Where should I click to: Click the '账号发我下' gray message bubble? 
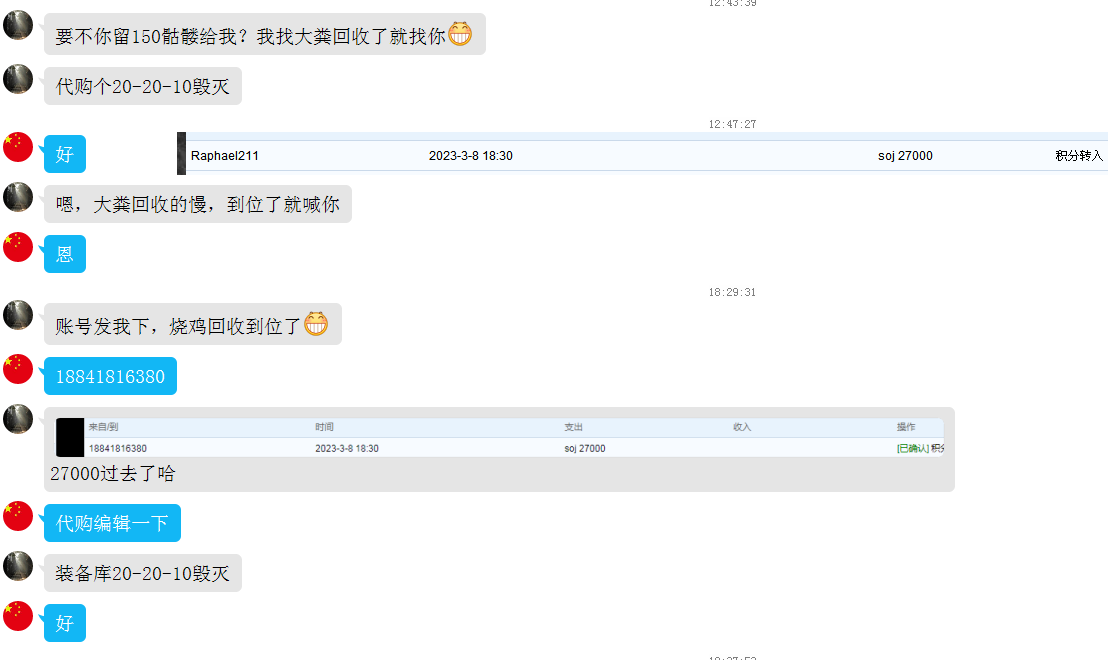[x=178, y=325]
